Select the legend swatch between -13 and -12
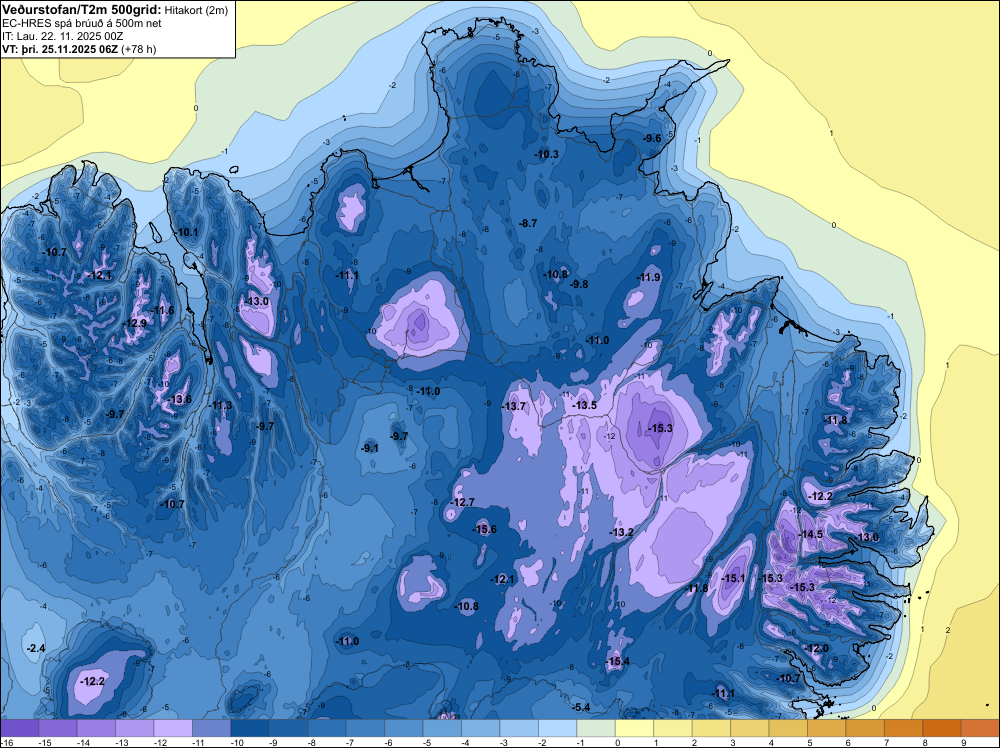This screenshot has width=1000, height=748. tap(135, 728)
